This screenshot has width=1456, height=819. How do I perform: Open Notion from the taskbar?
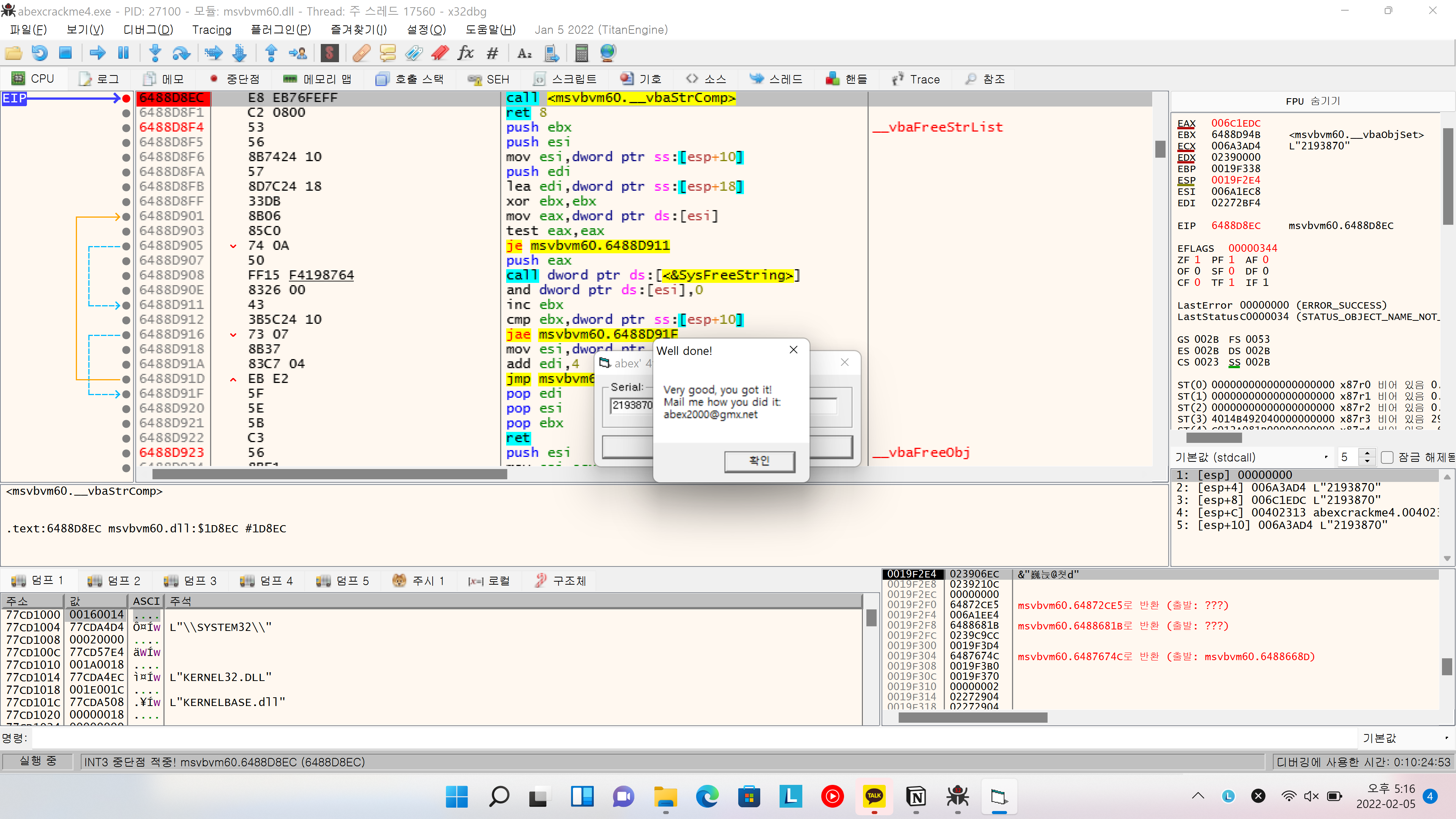coord(916,796)
